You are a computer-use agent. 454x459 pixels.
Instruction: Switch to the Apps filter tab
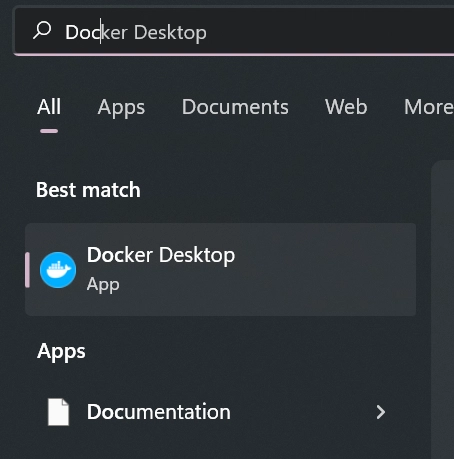pos(121,108)
